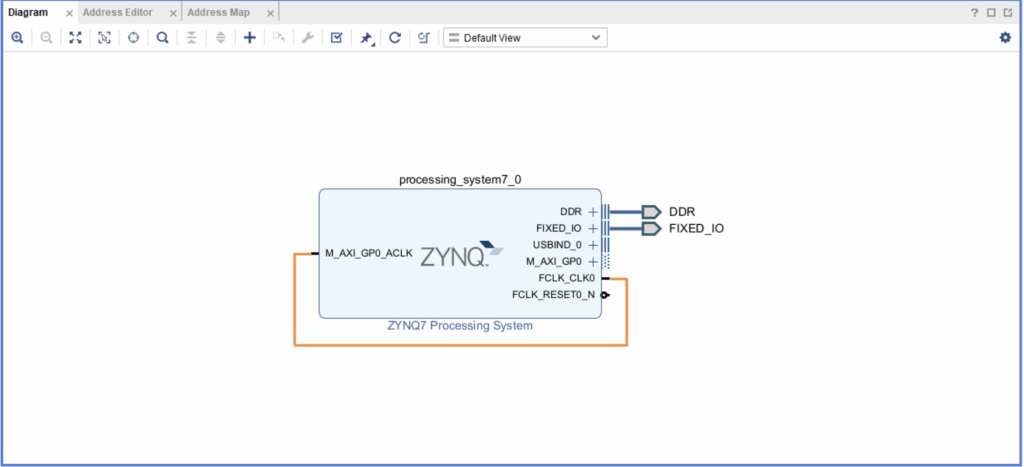Click the pin toolbar icon
This screenshot has width=1024, height=467.
click(x=366, y=38)
